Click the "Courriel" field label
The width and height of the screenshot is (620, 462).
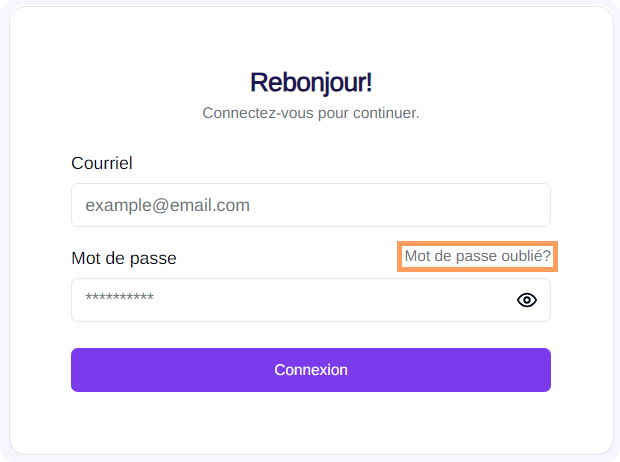(102, 163)
